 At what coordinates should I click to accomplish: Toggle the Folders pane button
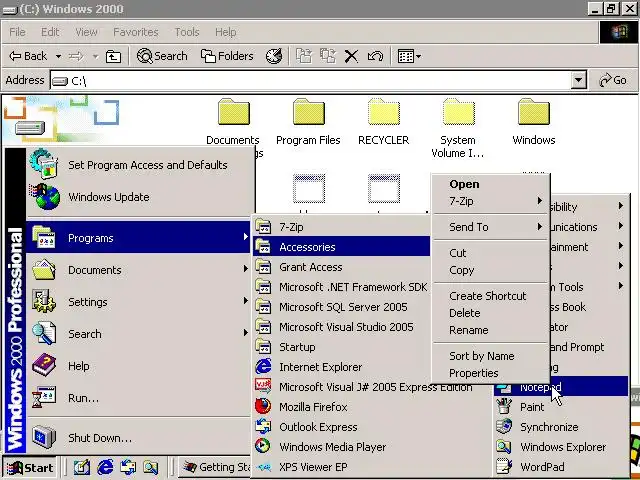pyautogui.click(x=227, y=56)
